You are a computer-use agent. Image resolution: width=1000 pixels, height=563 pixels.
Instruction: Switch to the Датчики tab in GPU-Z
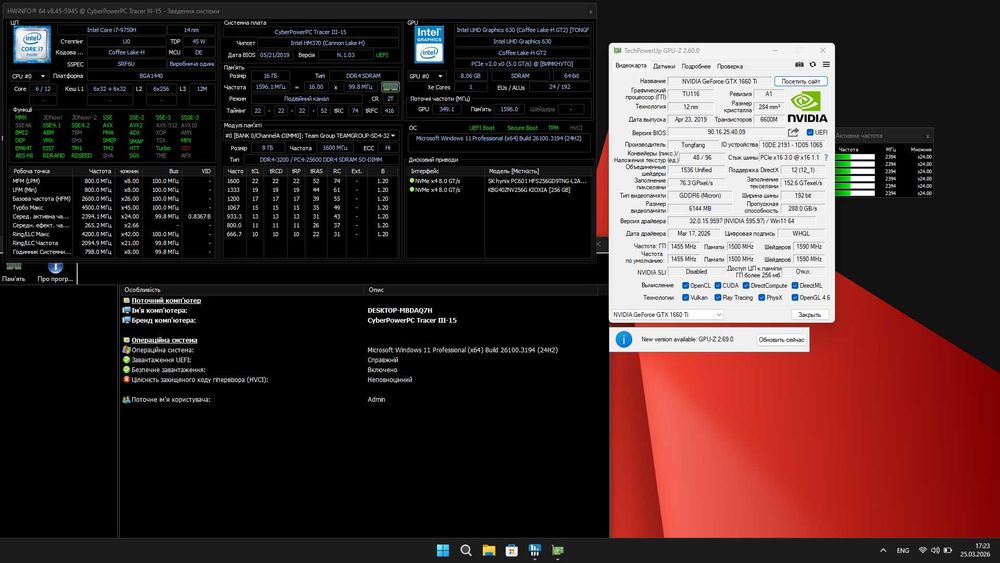tap(664, 66)
